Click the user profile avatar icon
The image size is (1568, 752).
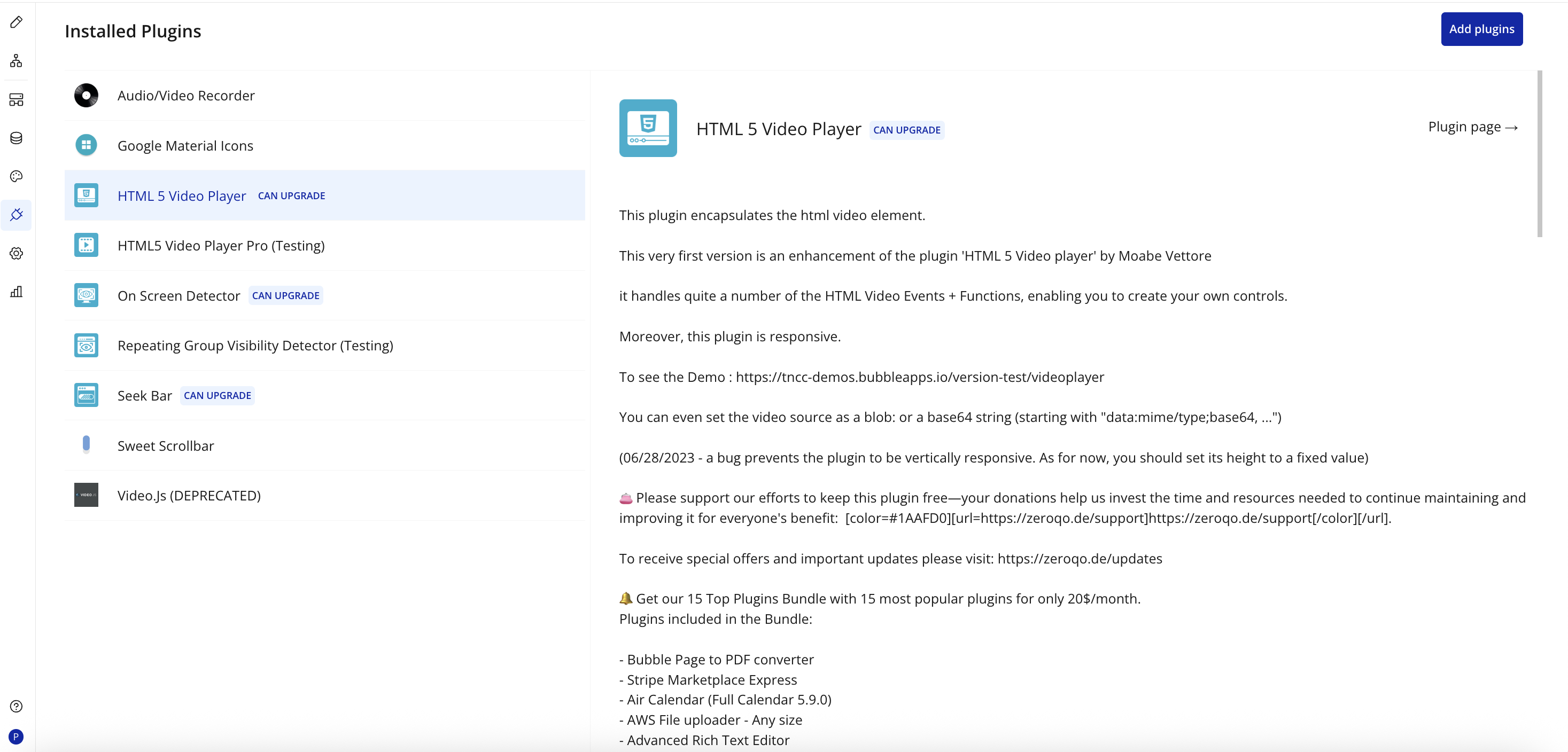(17, 737)
